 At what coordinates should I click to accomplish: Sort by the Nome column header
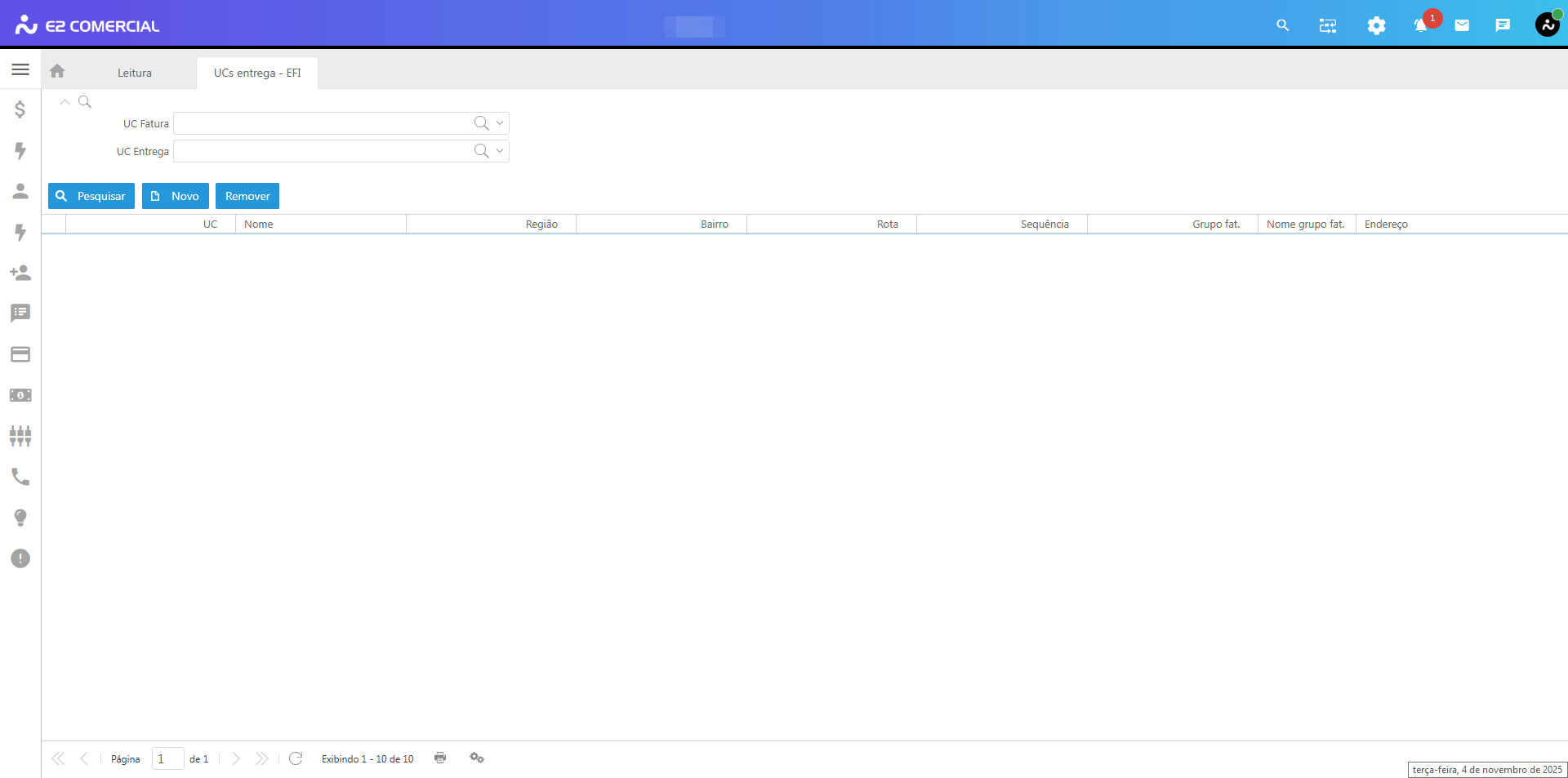tap(320, 225)
